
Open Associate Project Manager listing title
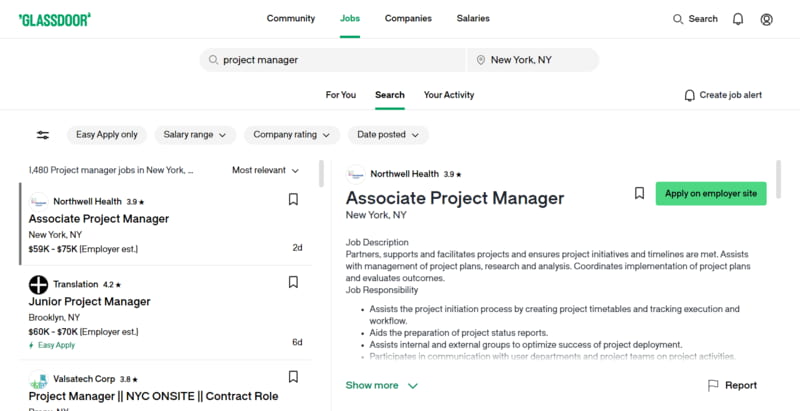(98, 219)
